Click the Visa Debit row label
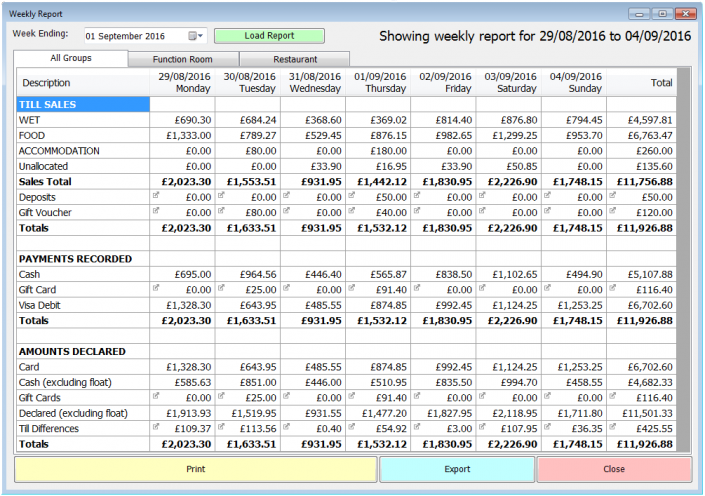 [40, 305]
